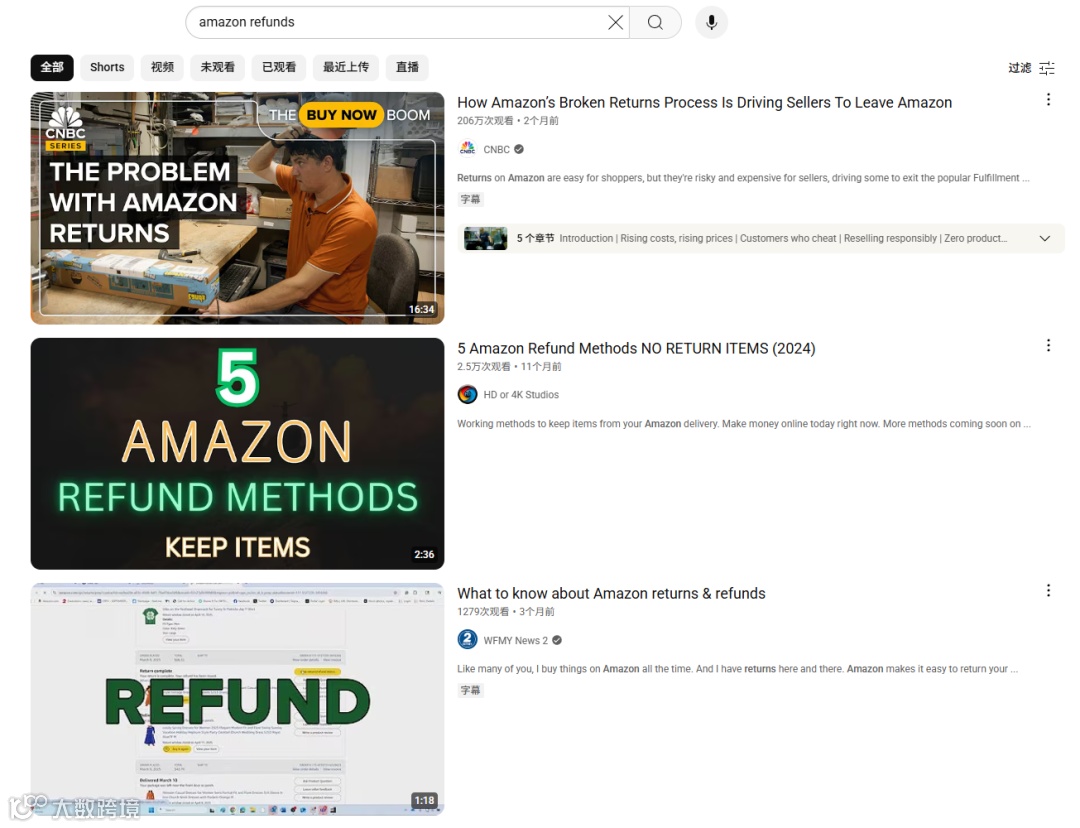The height and width of the screenshot is (828, 1080).
Task: Click the CNBC verified checkmark badge
Action: click(519, 149)
